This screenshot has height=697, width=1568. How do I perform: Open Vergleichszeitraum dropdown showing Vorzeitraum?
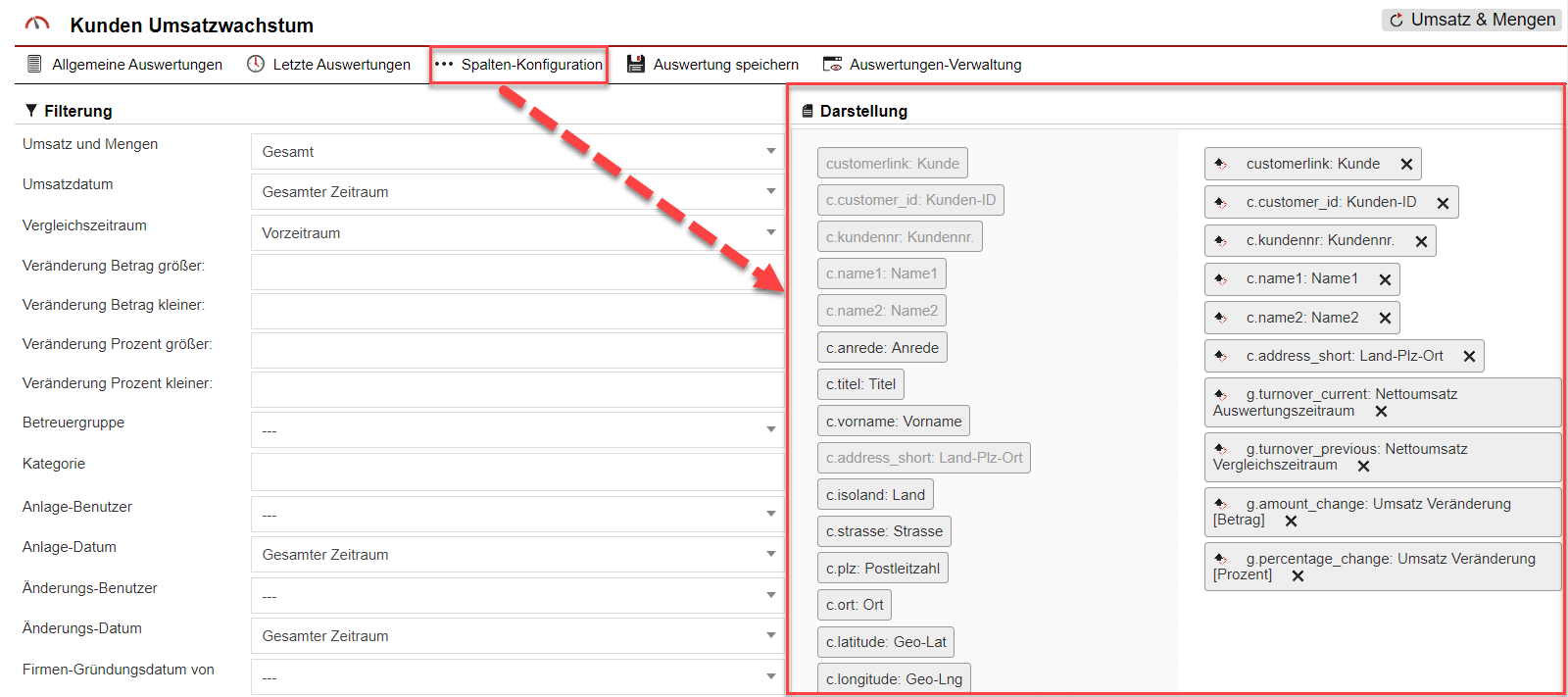pyautogui.click(x=516, y=233)
